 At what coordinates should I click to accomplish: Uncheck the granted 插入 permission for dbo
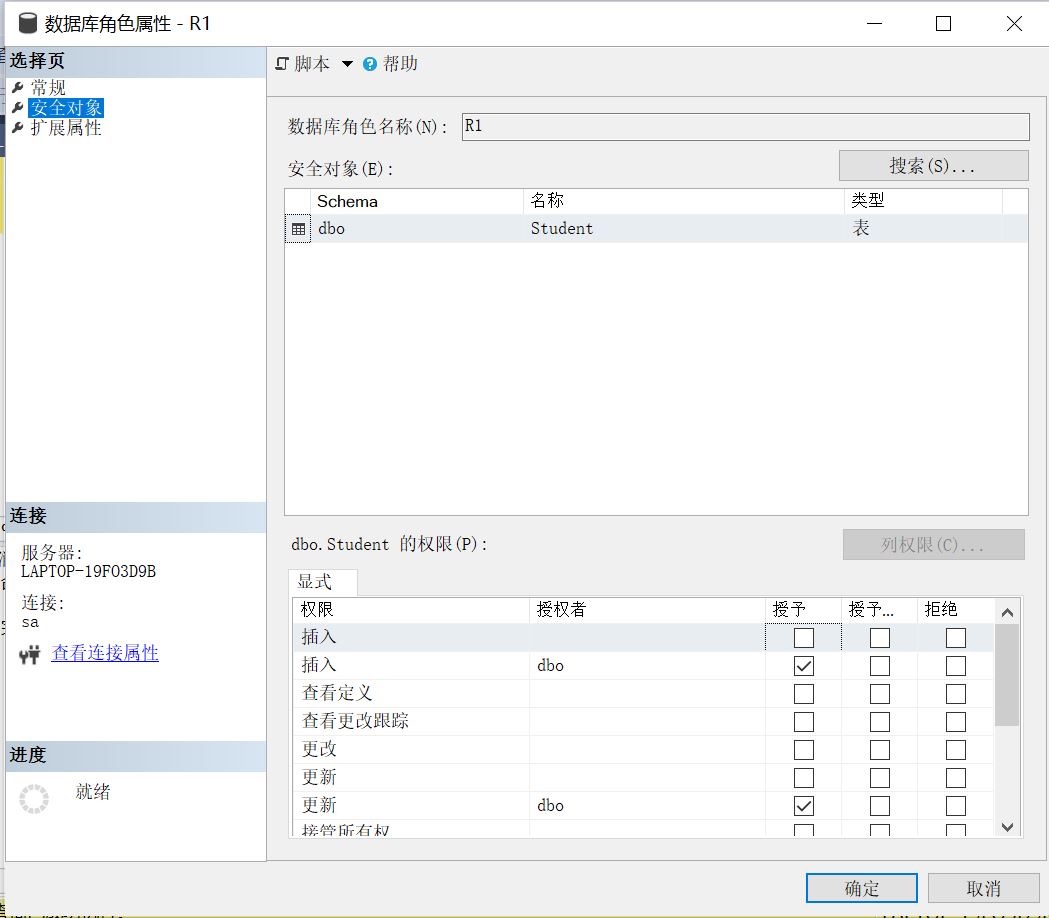(x=803, y=665)
